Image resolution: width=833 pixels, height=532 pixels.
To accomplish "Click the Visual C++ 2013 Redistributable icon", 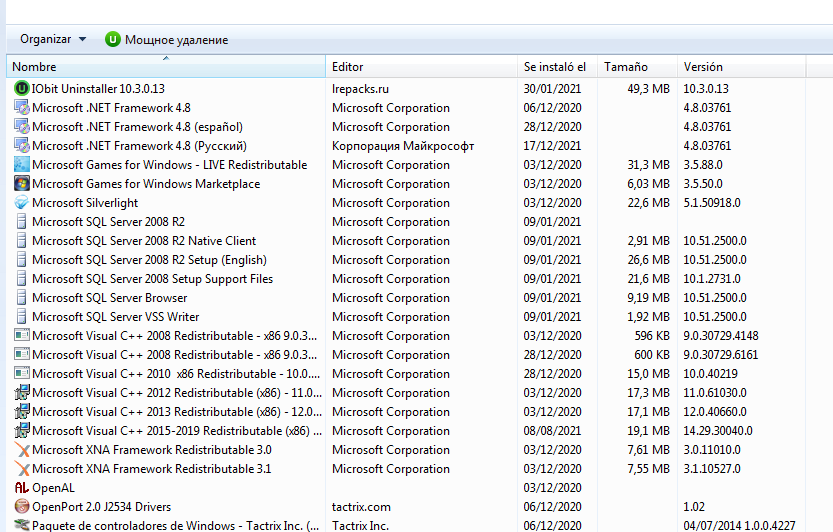I will pyautogui.click(x=22, y=412).
